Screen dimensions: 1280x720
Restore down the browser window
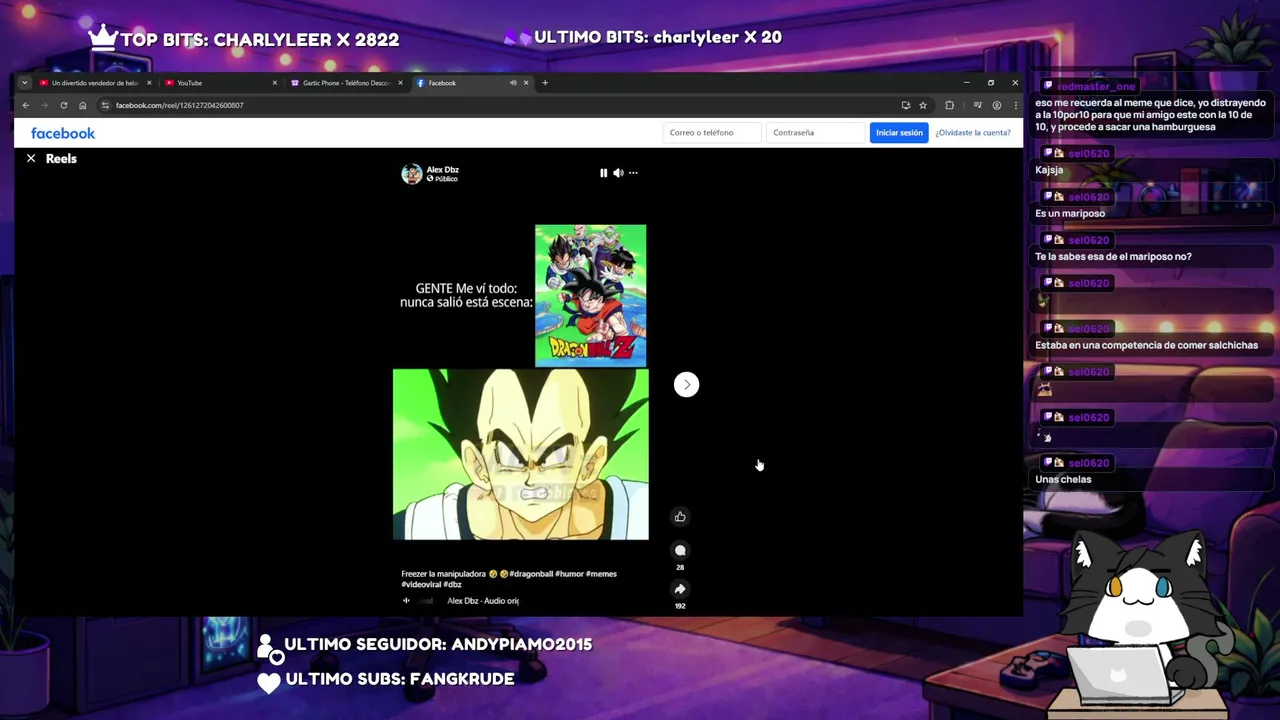point(991,83)
